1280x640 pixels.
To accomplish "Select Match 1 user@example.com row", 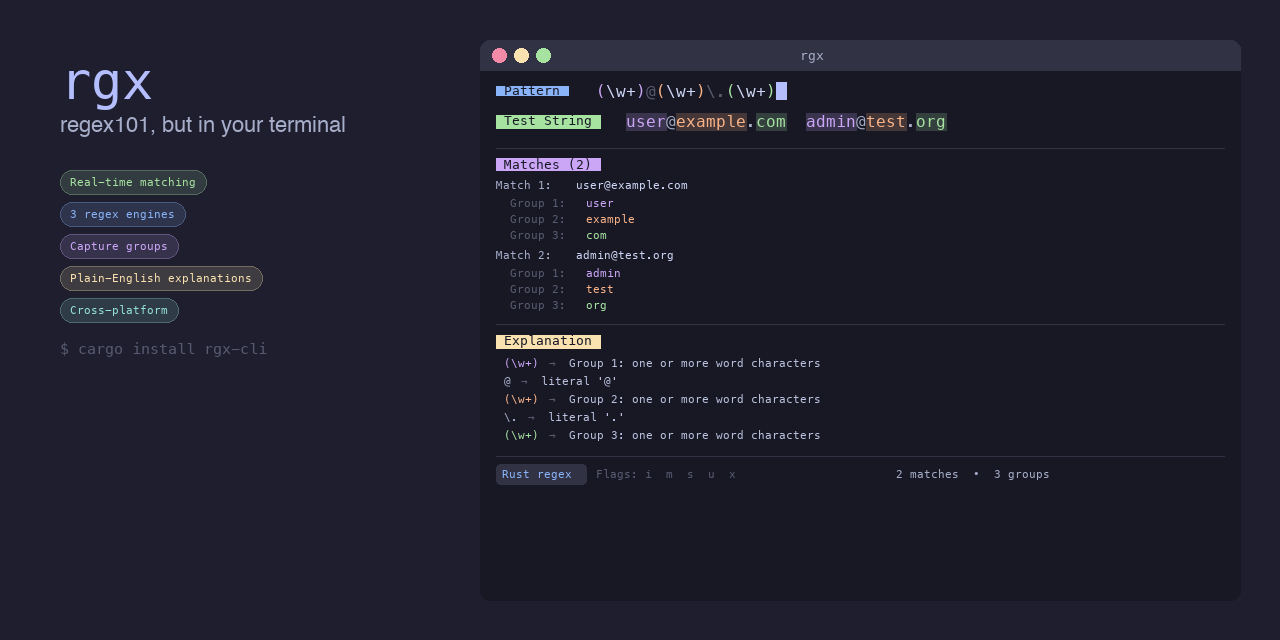I will [x=592, y=185].
